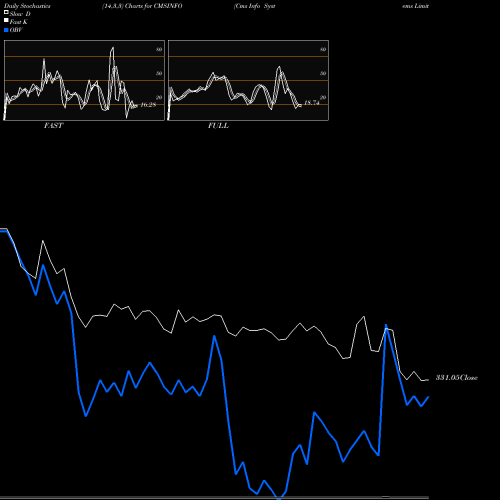Click the 20 level label in FAST chart

159,97
